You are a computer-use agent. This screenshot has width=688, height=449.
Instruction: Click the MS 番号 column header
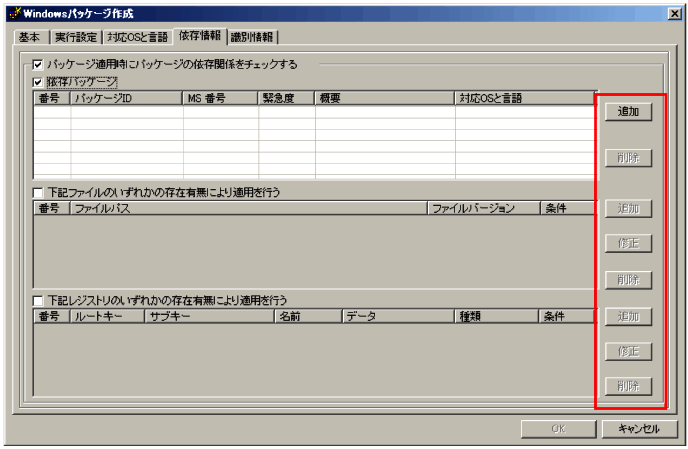point(220,98)
